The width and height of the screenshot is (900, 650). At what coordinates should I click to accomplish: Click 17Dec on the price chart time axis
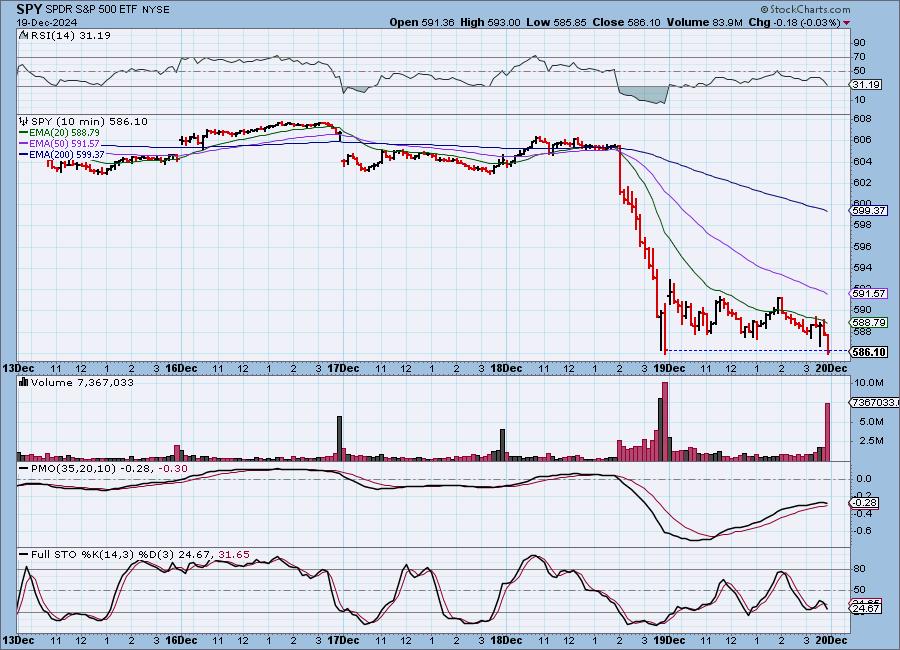[343, 368]
